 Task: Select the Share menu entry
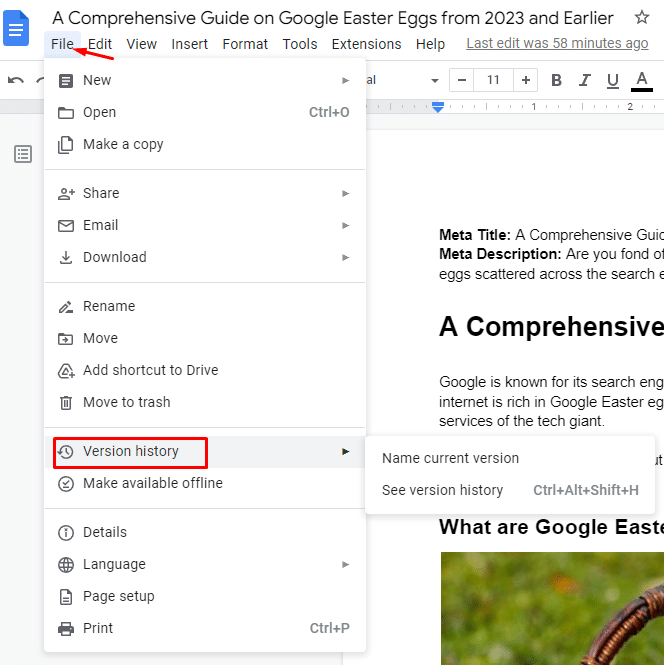(x=205, y=193)
